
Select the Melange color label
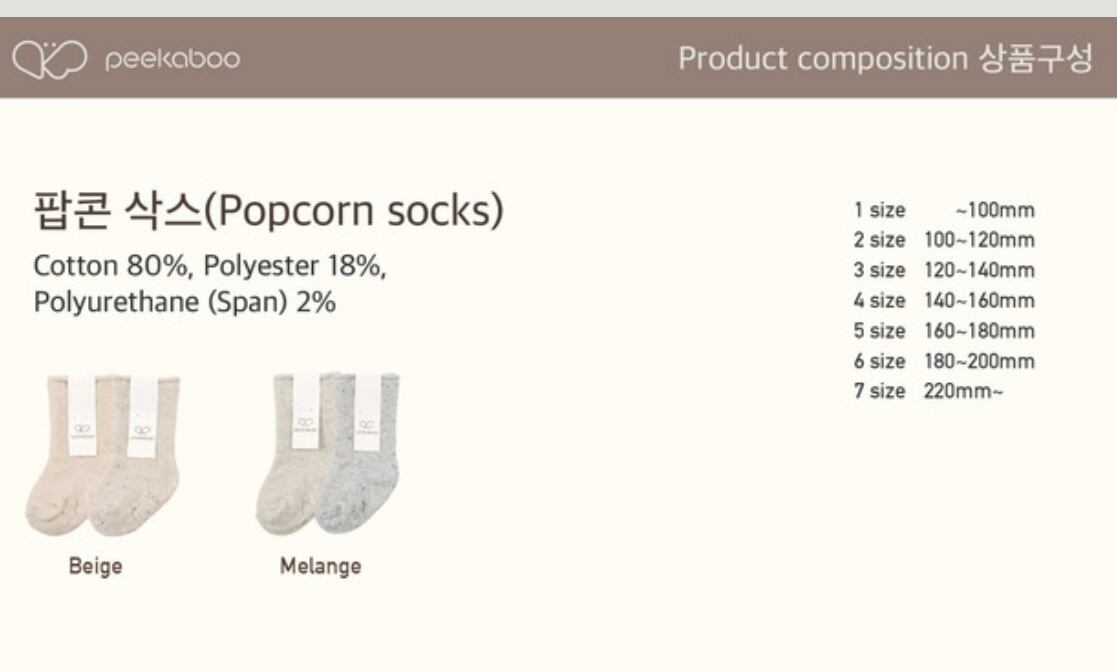320,566
